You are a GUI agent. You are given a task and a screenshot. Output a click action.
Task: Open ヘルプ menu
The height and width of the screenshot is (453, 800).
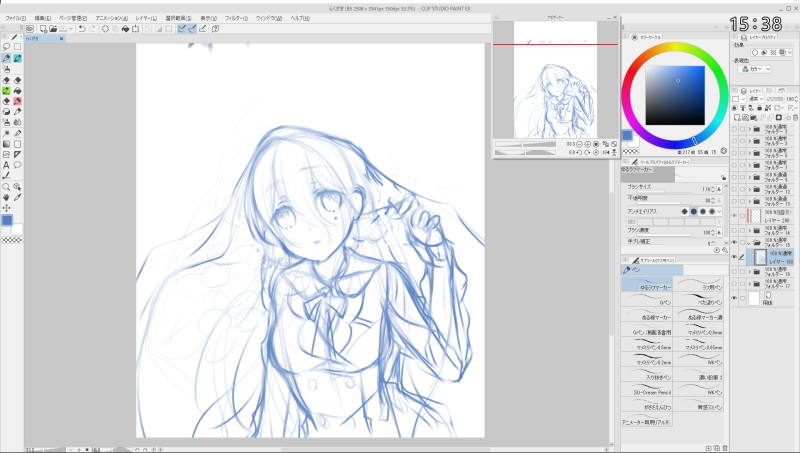[300, 18]
